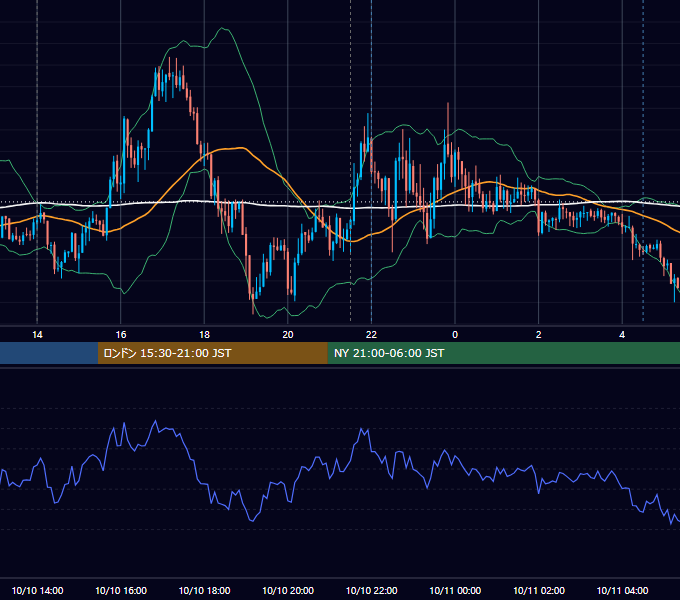The height and width of the screenshot is (600, 680).
Task: Click the 4 hour label on chart axis
Action: (622, 335)
